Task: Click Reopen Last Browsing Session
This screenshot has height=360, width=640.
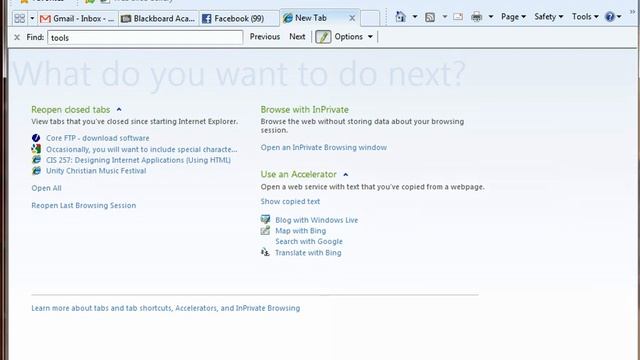Action: (84, 205)
